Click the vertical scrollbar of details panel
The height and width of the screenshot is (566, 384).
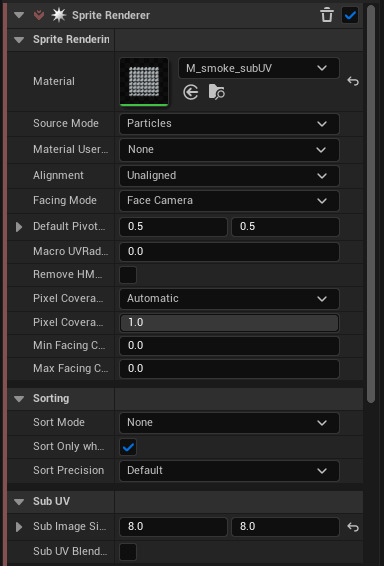(x=371, y=204)
